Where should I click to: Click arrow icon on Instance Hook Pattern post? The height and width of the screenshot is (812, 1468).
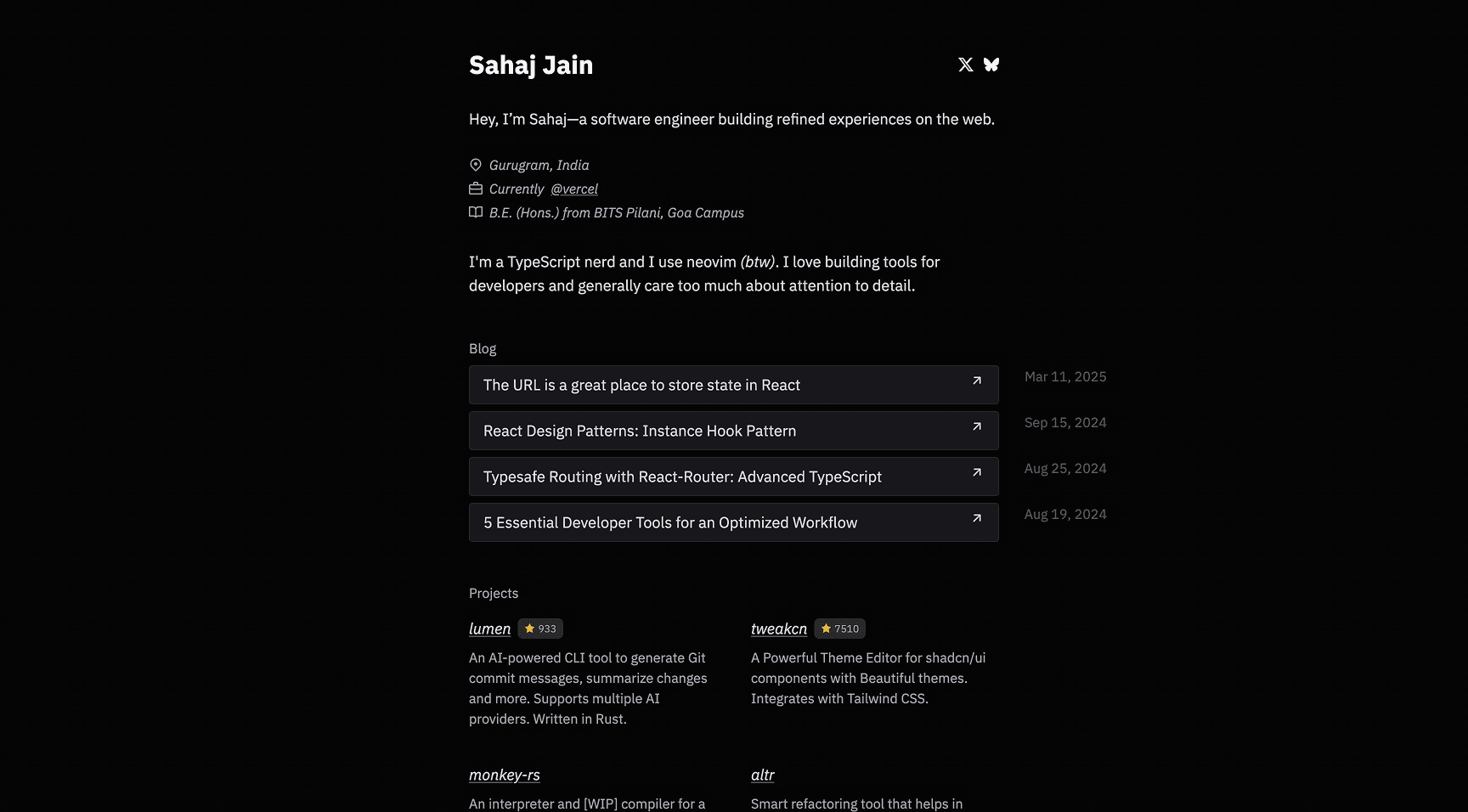(977, 426)
